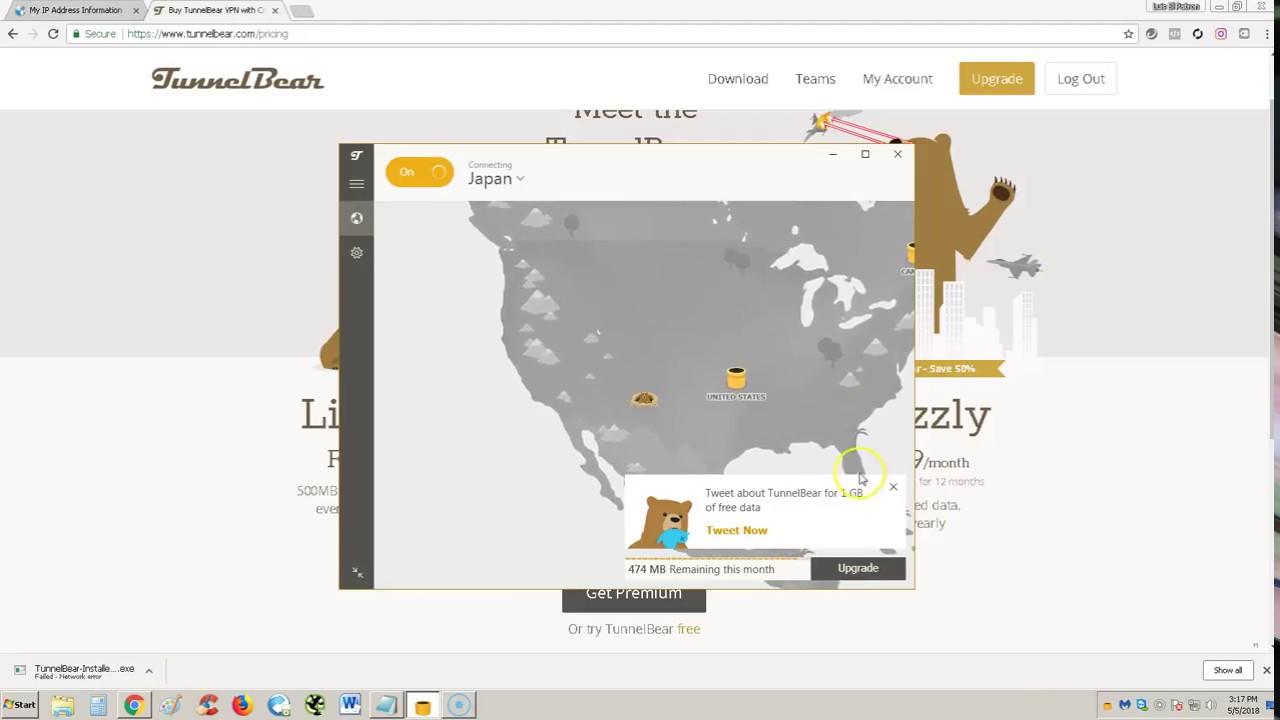Click the yellow Upgrade button in website header
1280x720 pixels.
click(997, 79)
